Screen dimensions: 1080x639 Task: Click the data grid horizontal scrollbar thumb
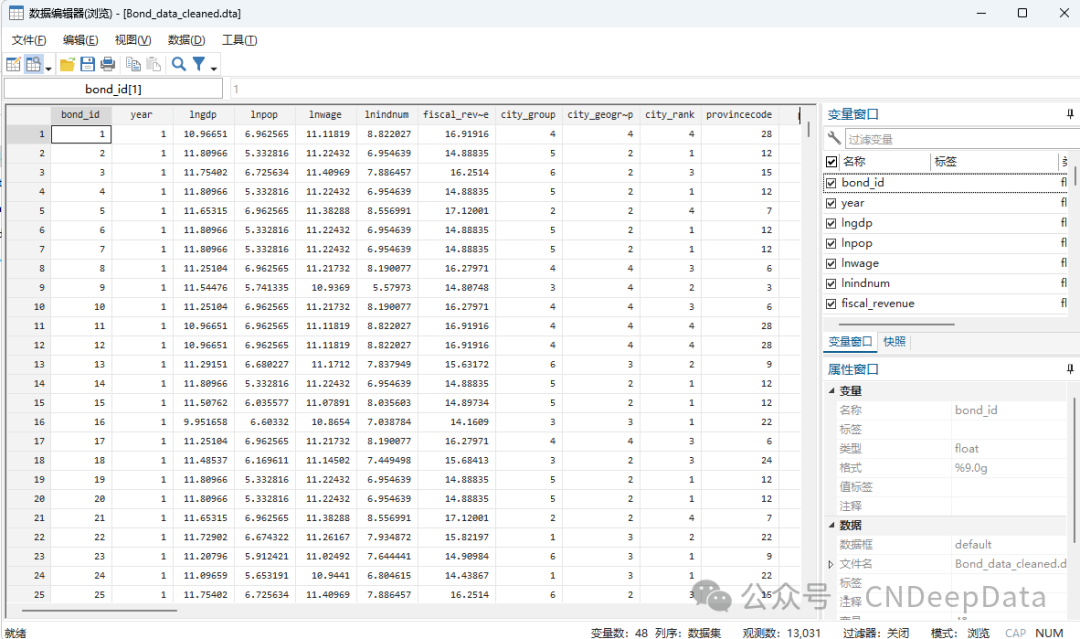pos(99,610)
